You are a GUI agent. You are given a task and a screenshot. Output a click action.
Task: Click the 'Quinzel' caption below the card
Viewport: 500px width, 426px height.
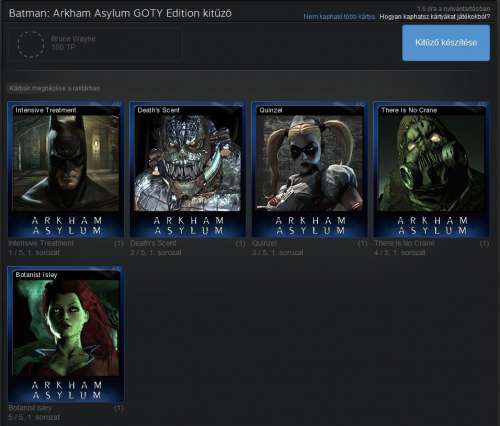[x=265, y=243]
